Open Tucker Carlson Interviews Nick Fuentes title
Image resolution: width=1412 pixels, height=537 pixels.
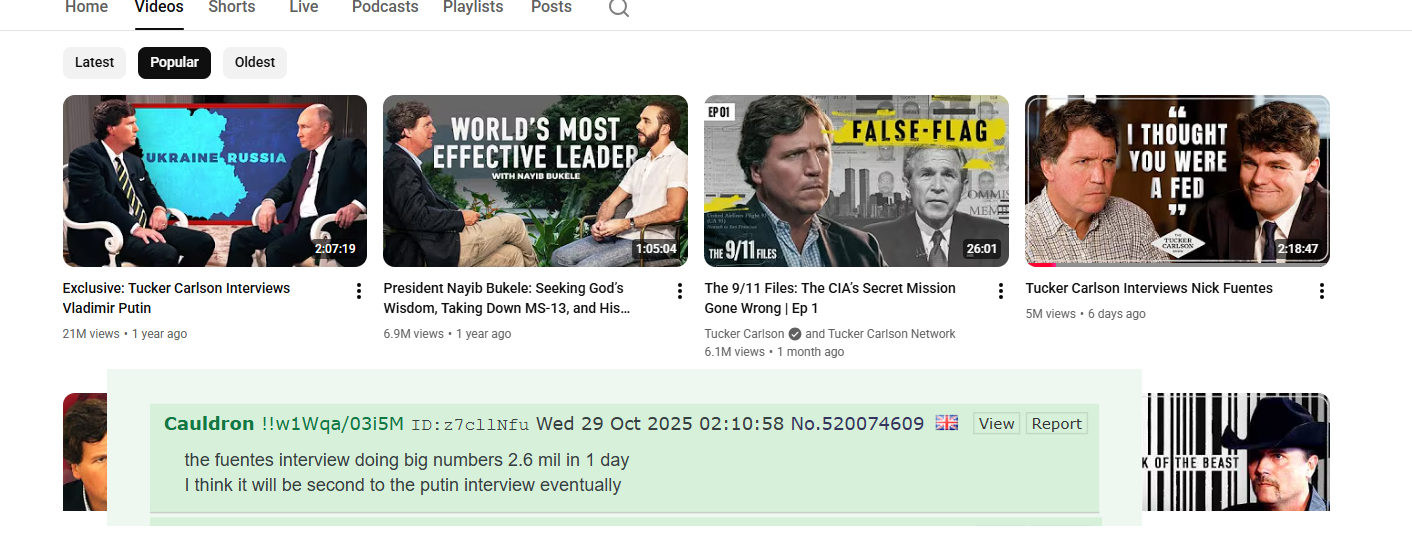point(1149,288)
